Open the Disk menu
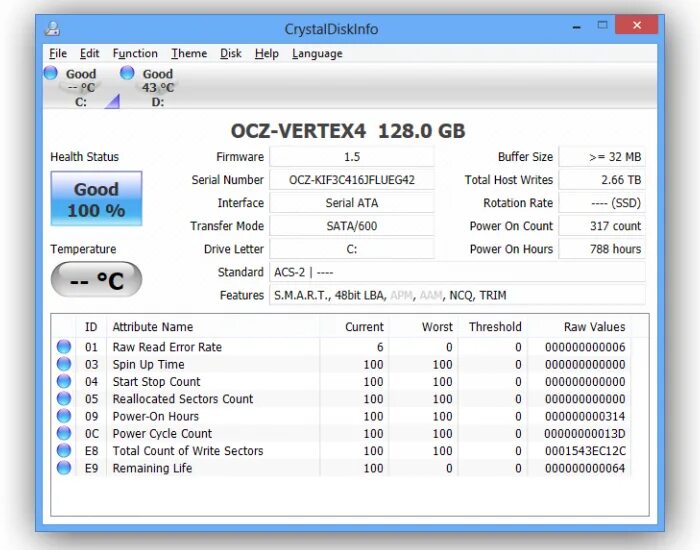This screenshot has height=550, width=700. click(x=230, y=54)
